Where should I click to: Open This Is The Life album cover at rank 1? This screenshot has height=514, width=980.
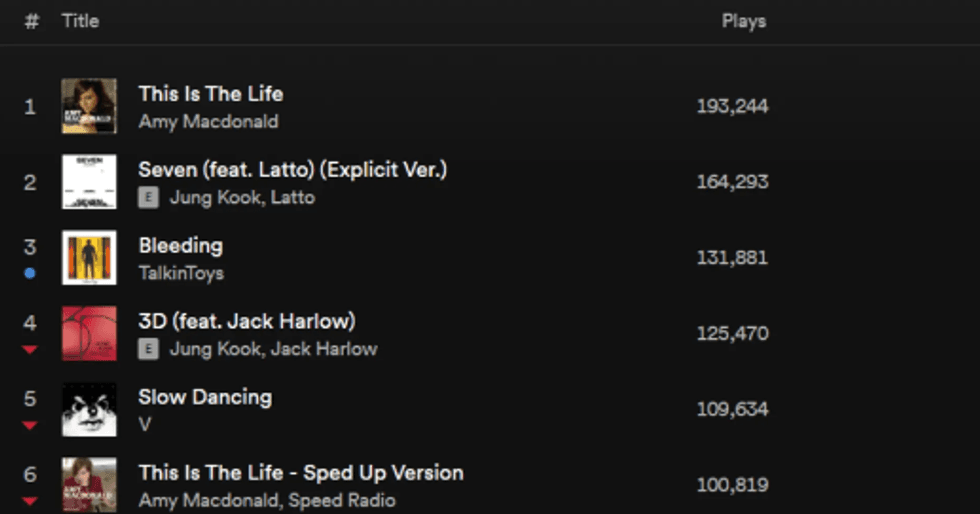pyautogui.click(x=89, y=106)
